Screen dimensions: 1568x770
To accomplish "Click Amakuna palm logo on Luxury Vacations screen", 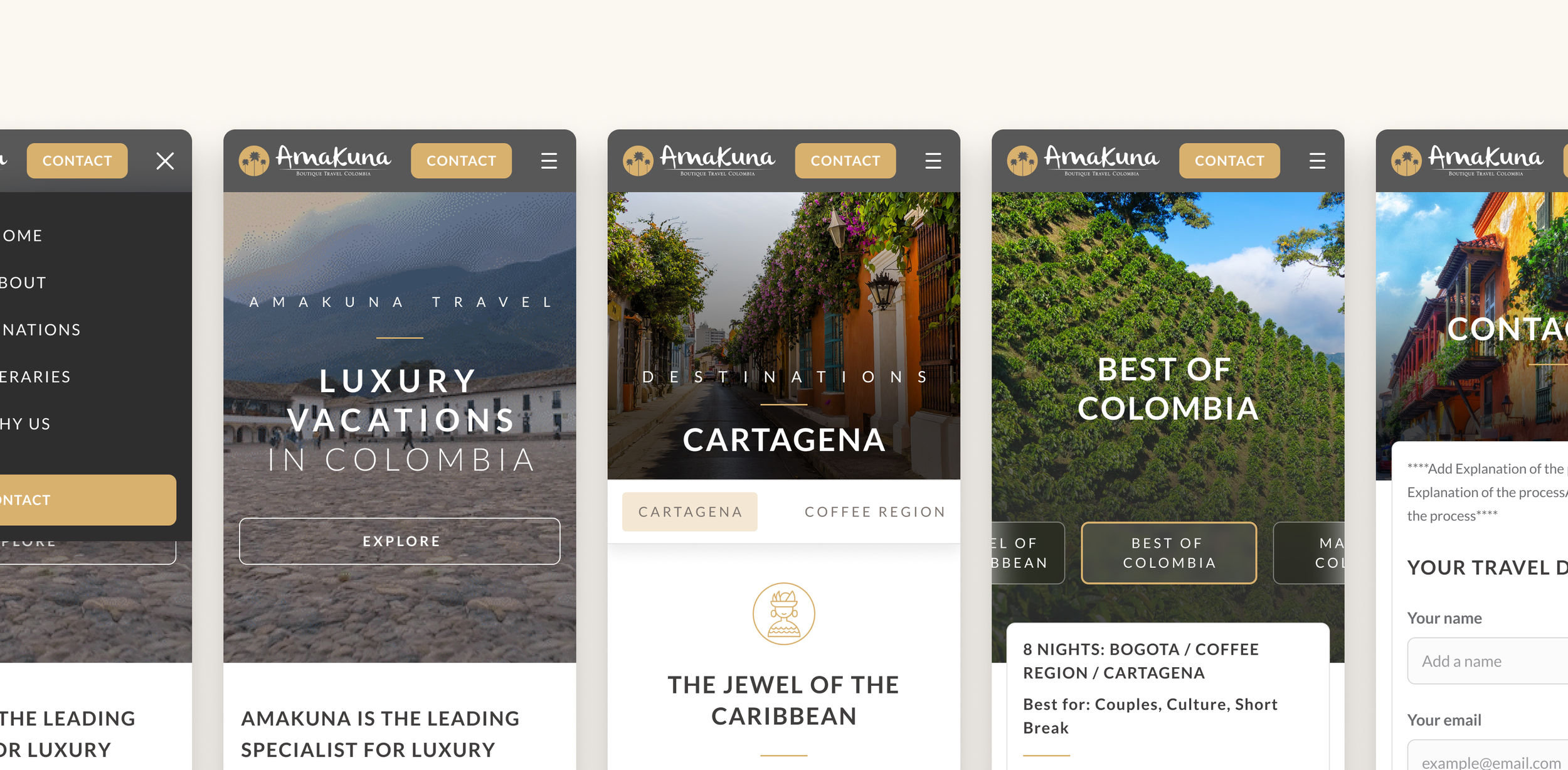I will point(315,161).
